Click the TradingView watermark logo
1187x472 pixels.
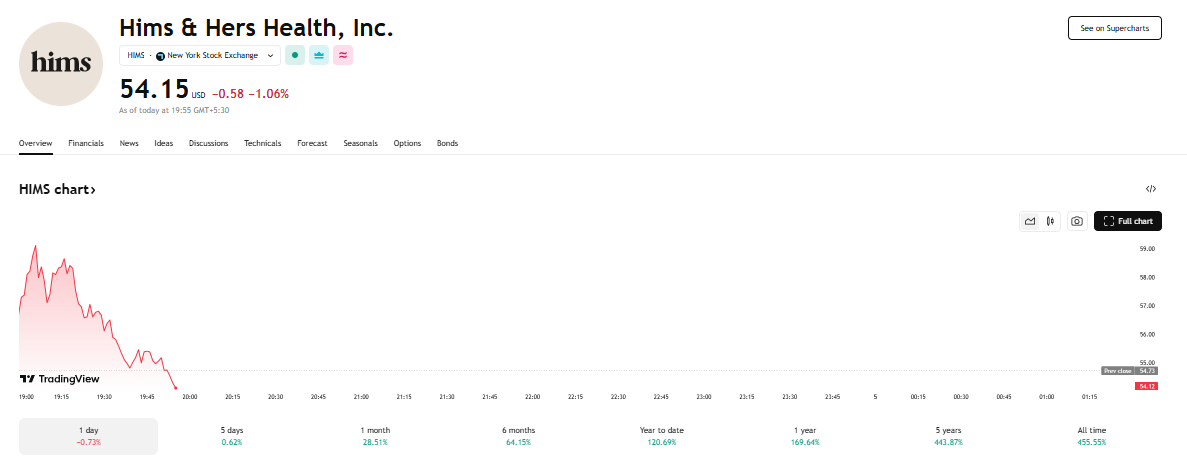59,379
